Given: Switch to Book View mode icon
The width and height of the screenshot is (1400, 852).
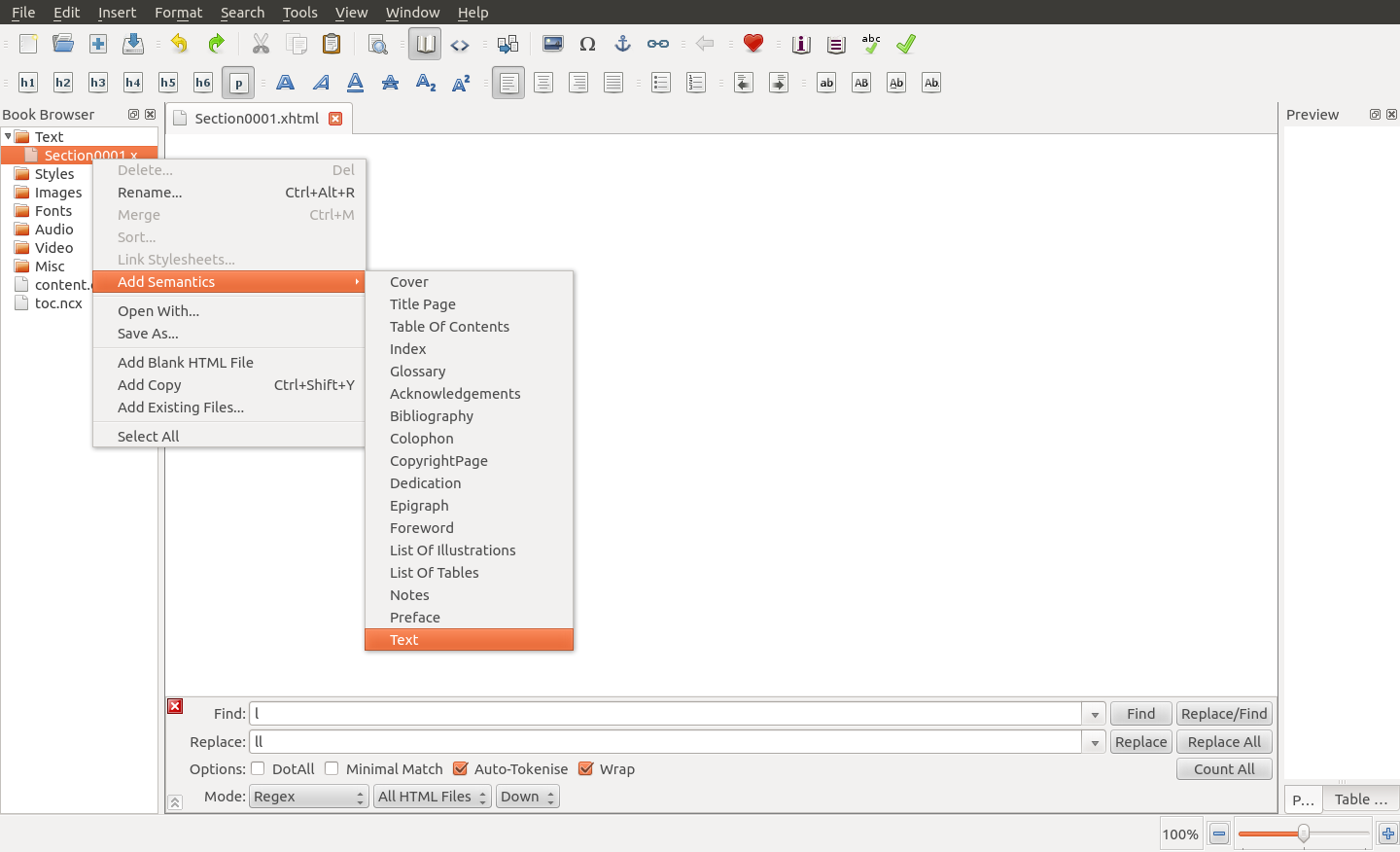Looking at the screenshot, I should click(x=425, y=44).
